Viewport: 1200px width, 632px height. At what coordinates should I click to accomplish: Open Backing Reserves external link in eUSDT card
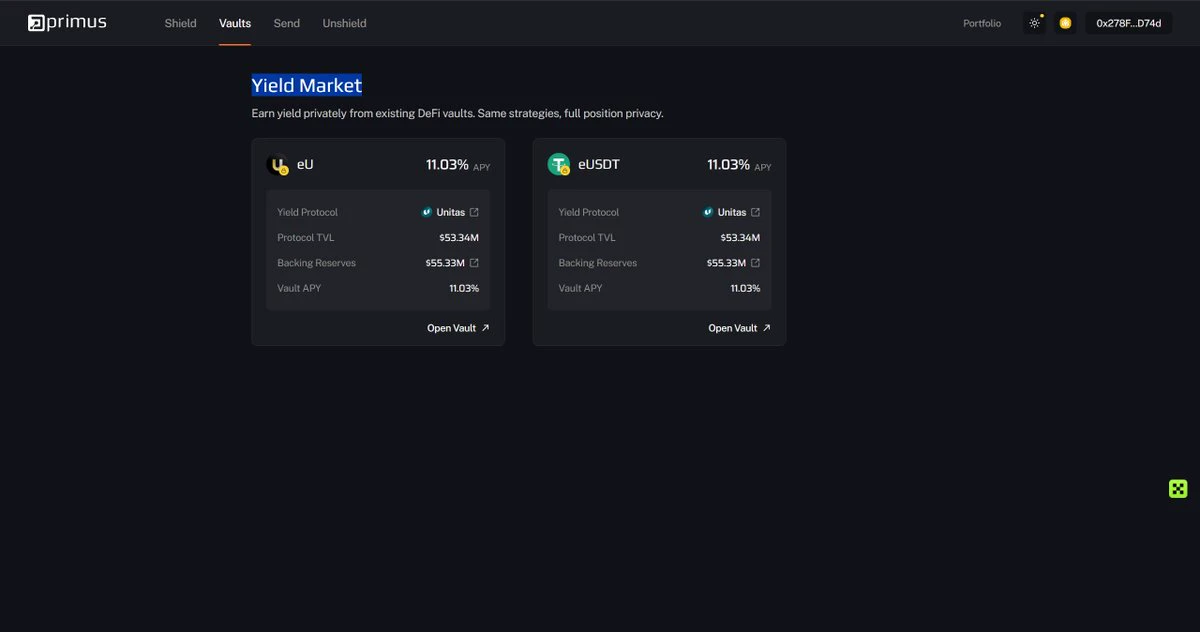[x=755, y=263]
